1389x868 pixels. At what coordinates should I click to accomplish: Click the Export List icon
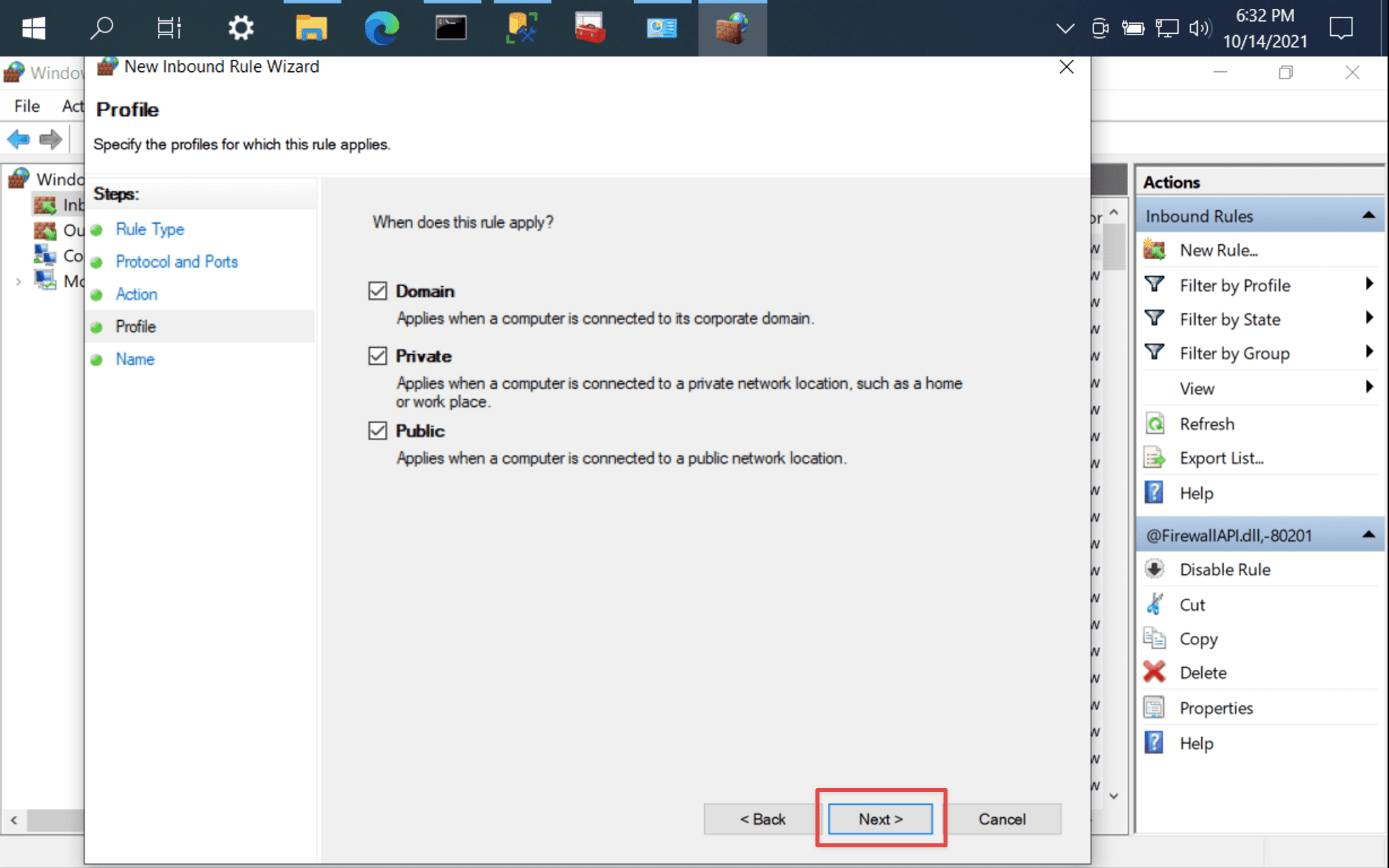(1154, 458)
